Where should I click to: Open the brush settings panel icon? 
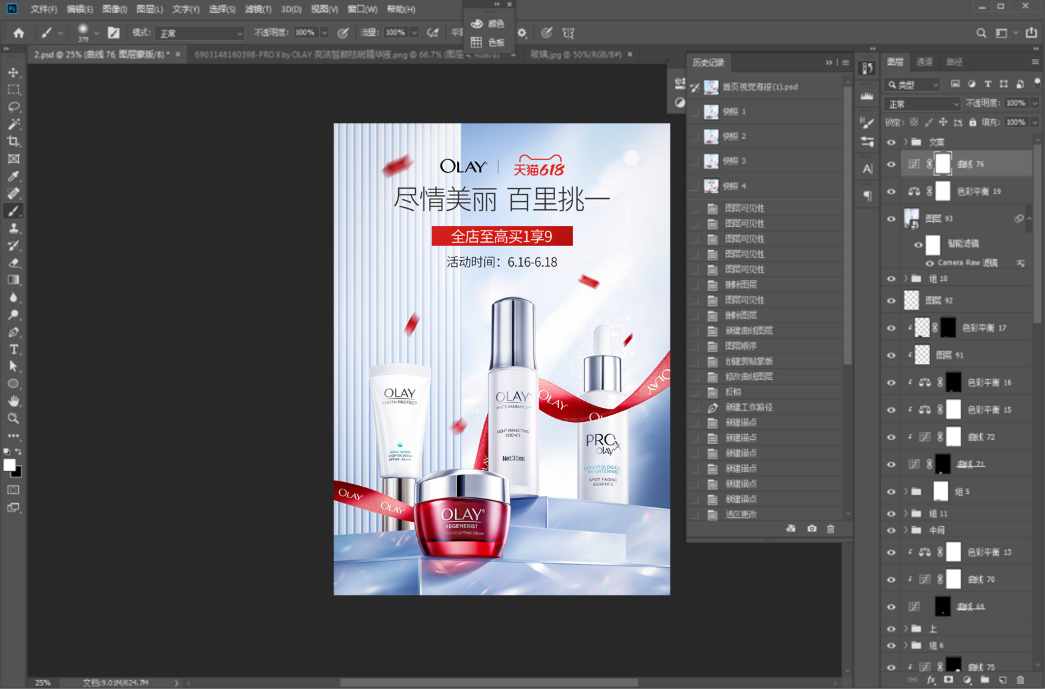click(x=114, y=33)
